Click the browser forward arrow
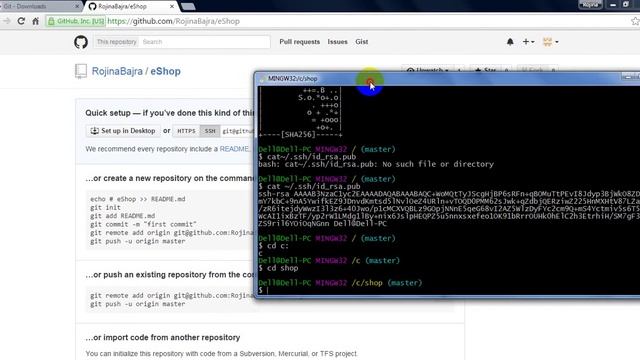Screen dimensions: 640x360 [x=7, y=21]
